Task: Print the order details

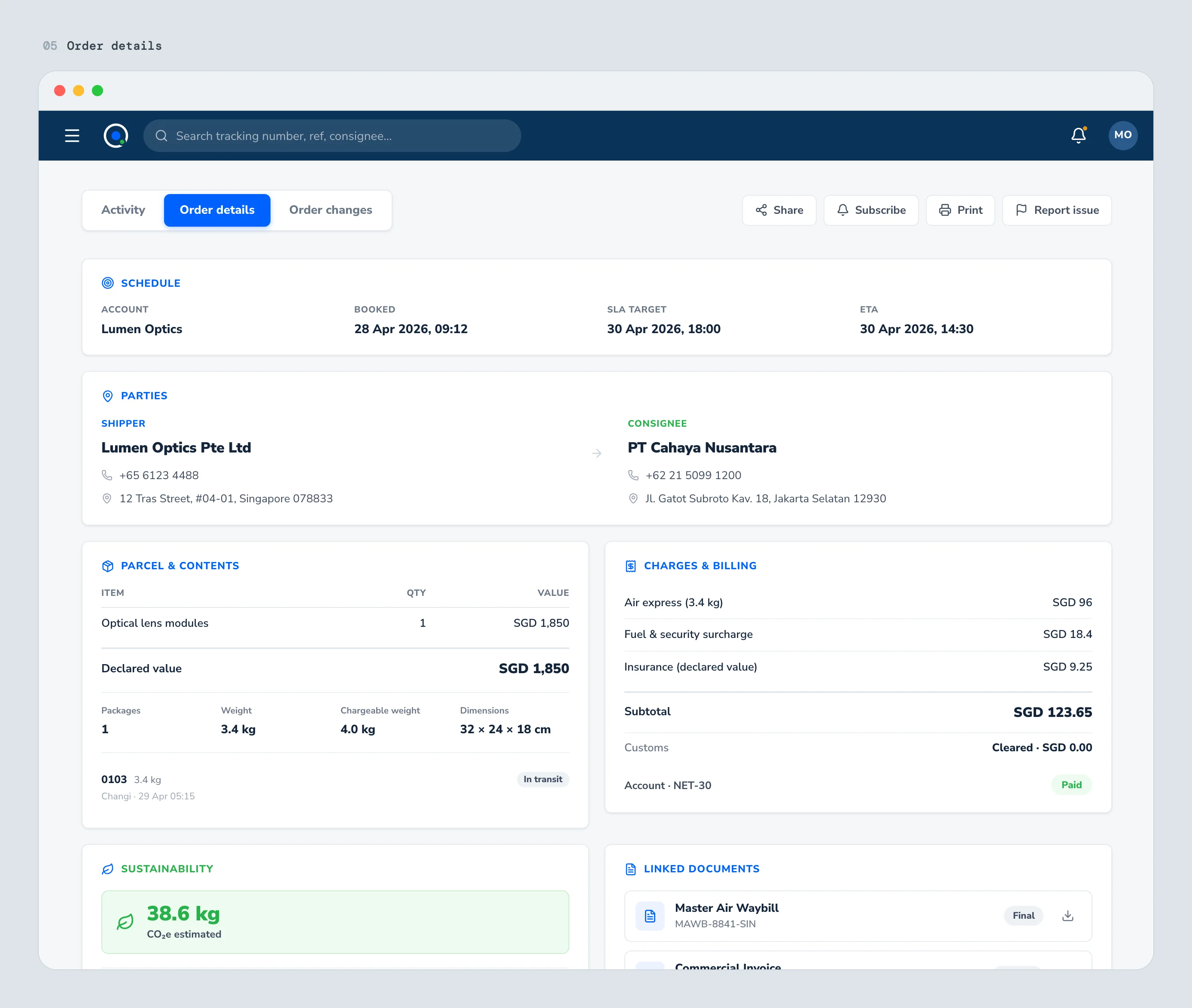Action: click(960, 210)
